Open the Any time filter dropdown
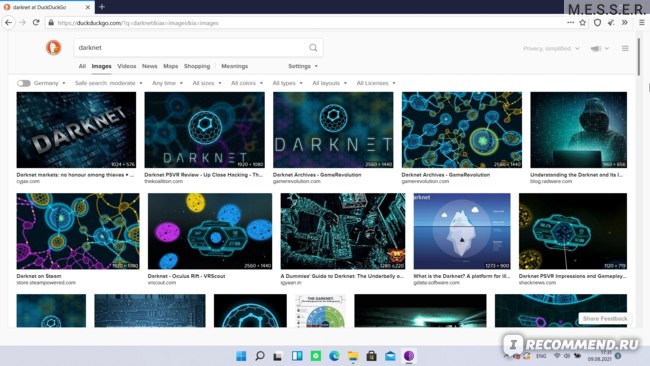This screenshot has height=366, width=650. (x=167, y=83)
